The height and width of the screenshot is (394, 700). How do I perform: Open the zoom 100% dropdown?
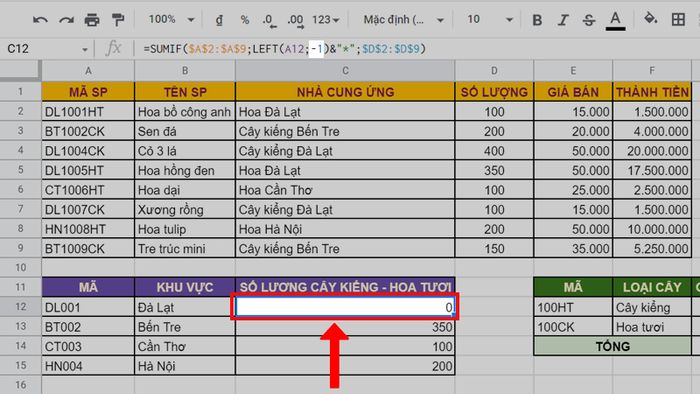(x=171, y=20)
